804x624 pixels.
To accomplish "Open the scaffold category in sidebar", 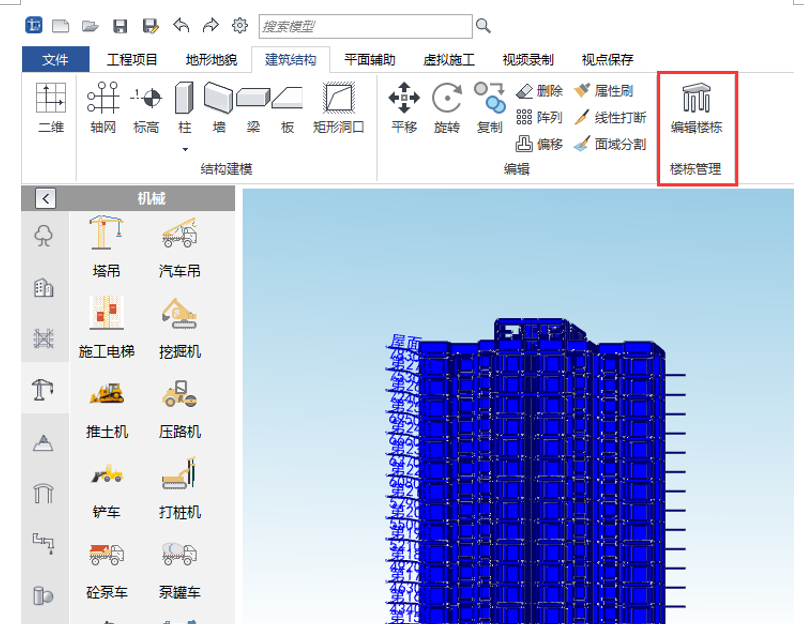I will click(x=44, y=338).
